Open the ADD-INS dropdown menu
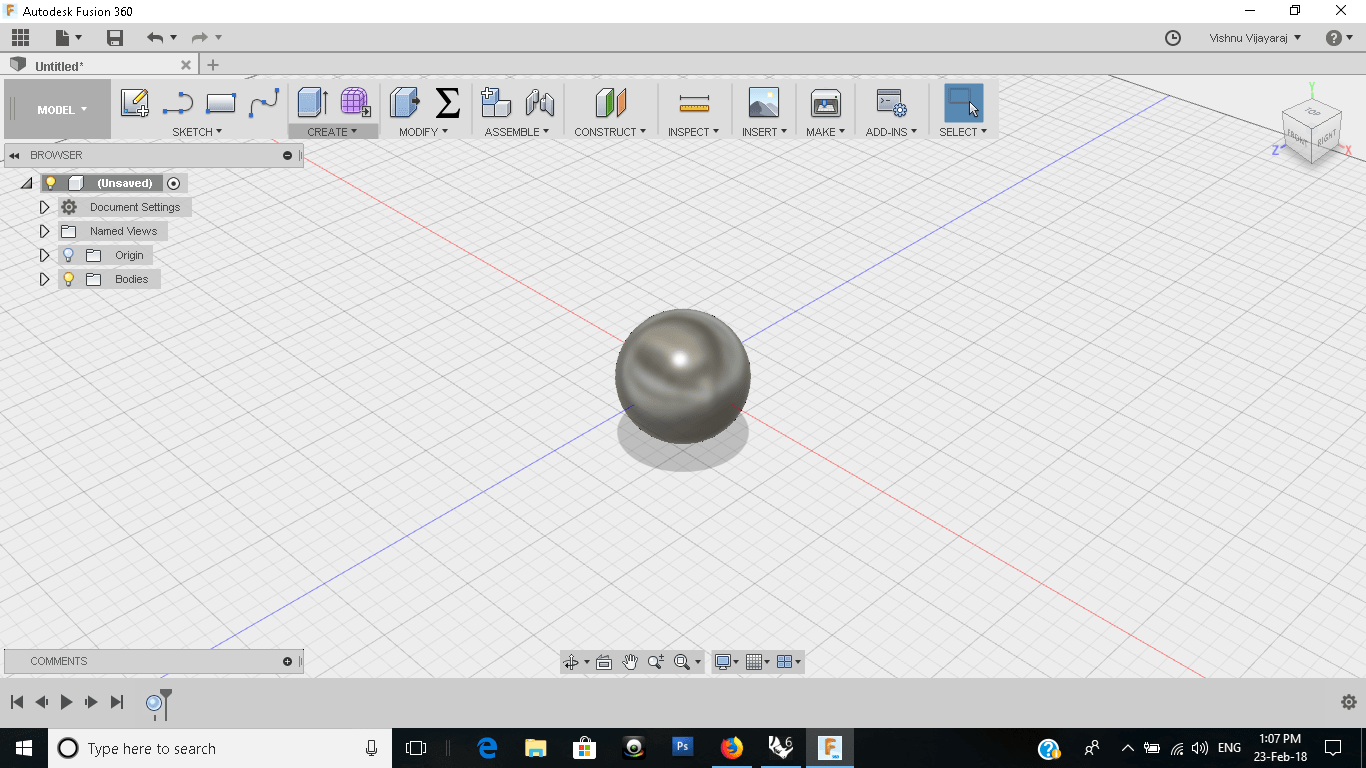 (891, 132)
